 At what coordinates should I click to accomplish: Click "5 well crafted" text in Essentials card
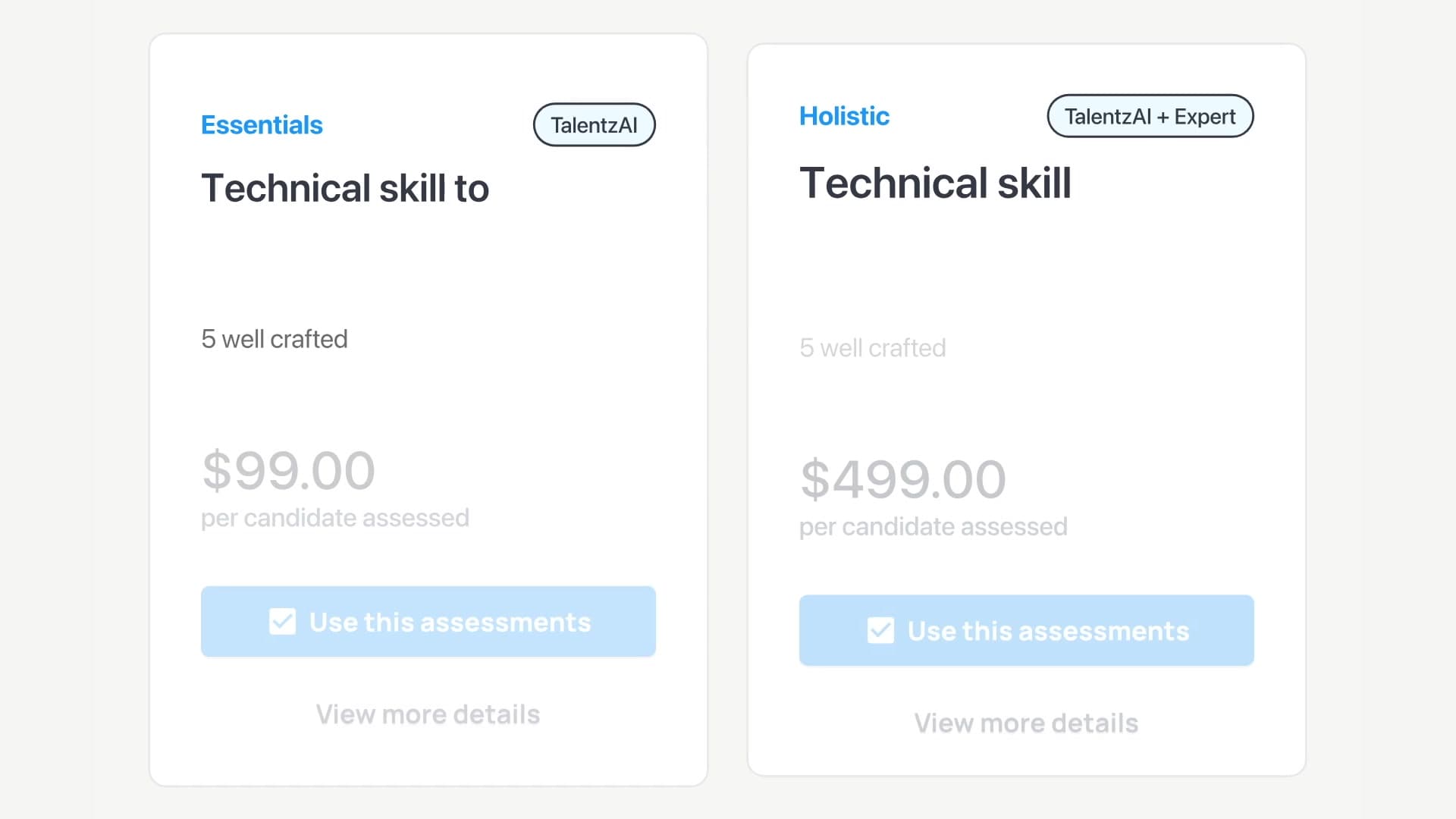274,339
